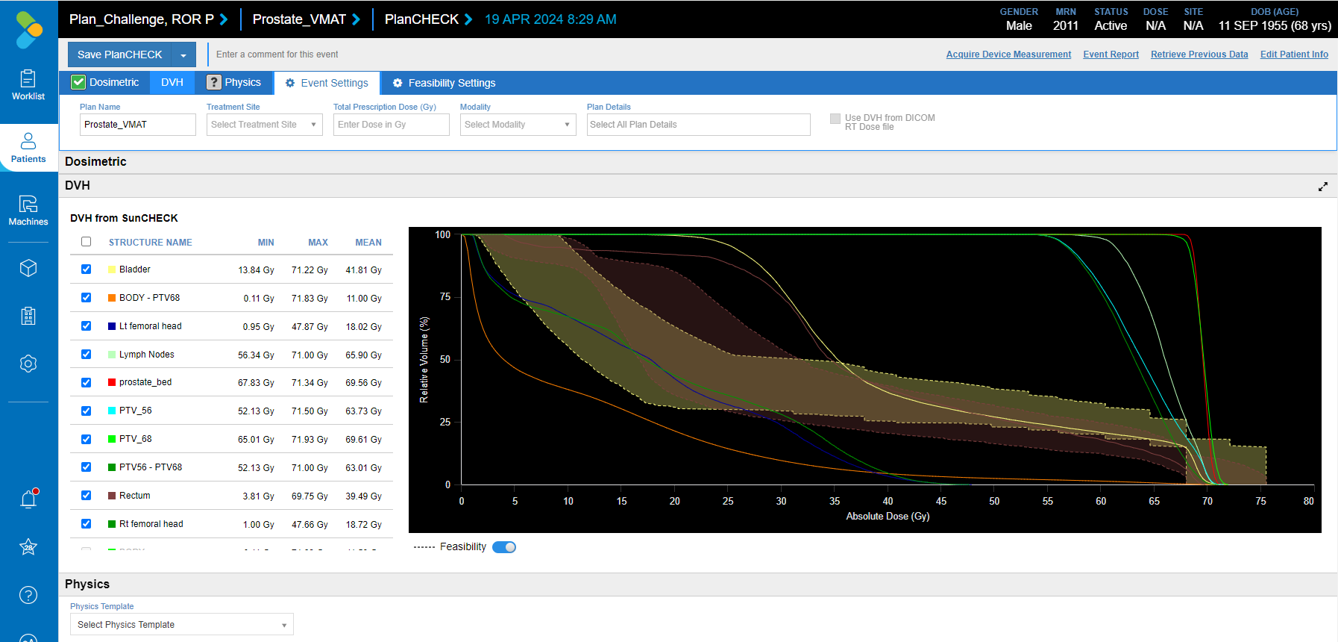
Task: Uncheck the Bladder structure checkbox
Action: (86, 269)
